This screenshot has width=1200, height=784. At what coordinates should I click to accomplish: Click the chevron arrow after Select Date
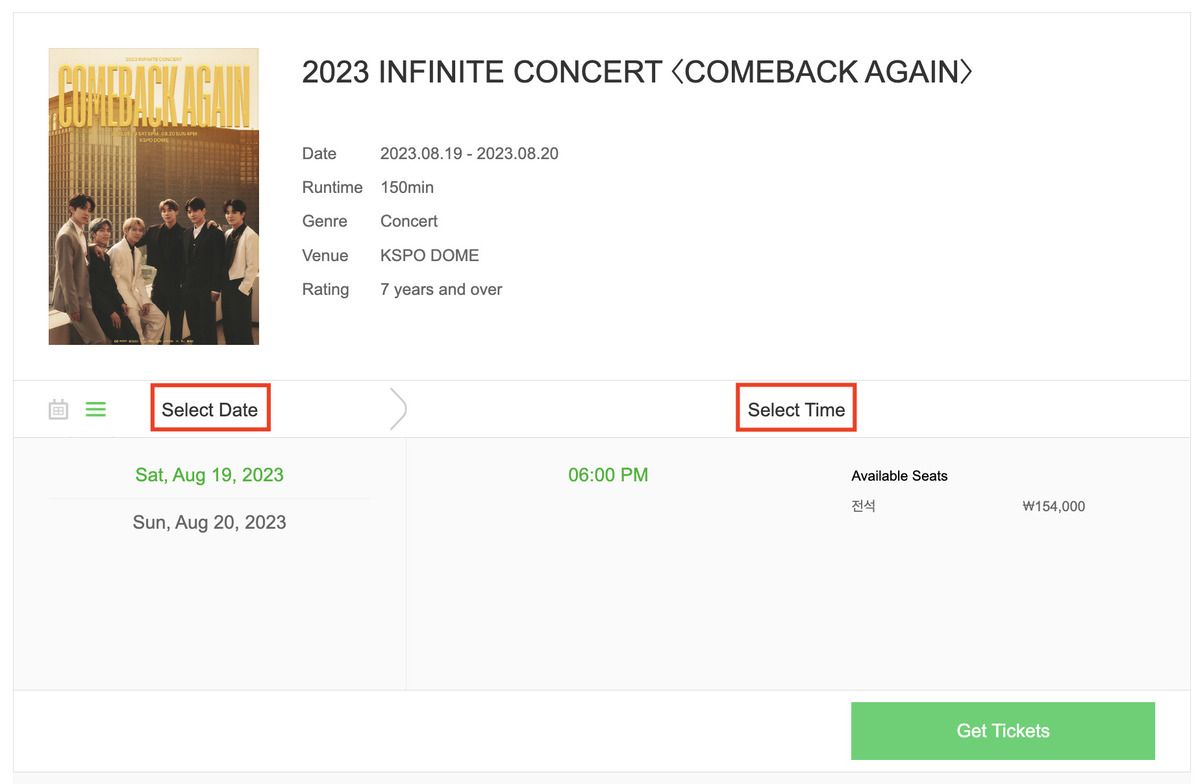coord(398,409)
